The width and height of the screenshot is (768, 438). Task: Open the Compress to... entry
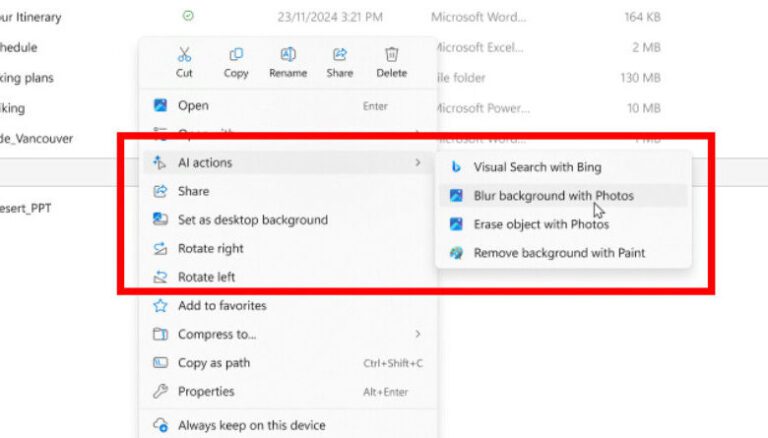[x=288, y=334]
